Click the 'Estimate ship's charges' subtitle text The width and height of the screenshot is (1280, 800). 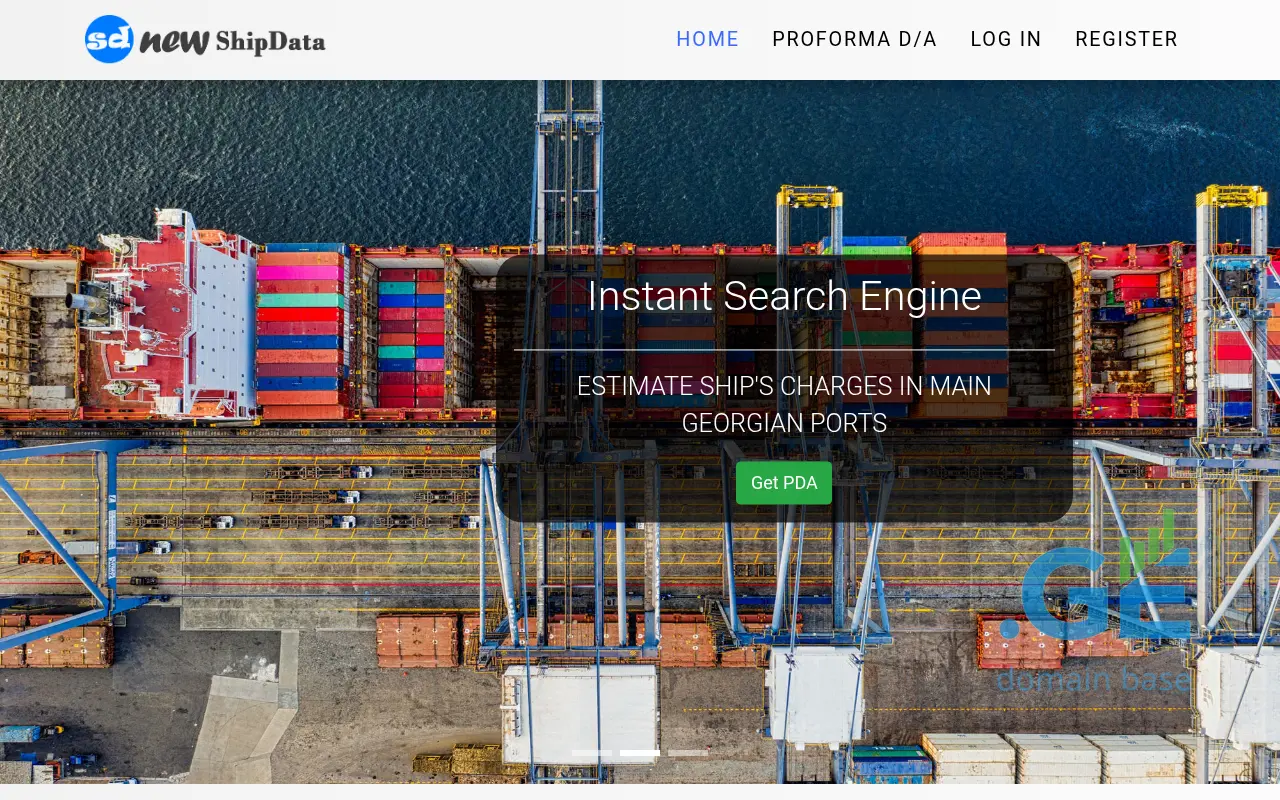[784, 404]
